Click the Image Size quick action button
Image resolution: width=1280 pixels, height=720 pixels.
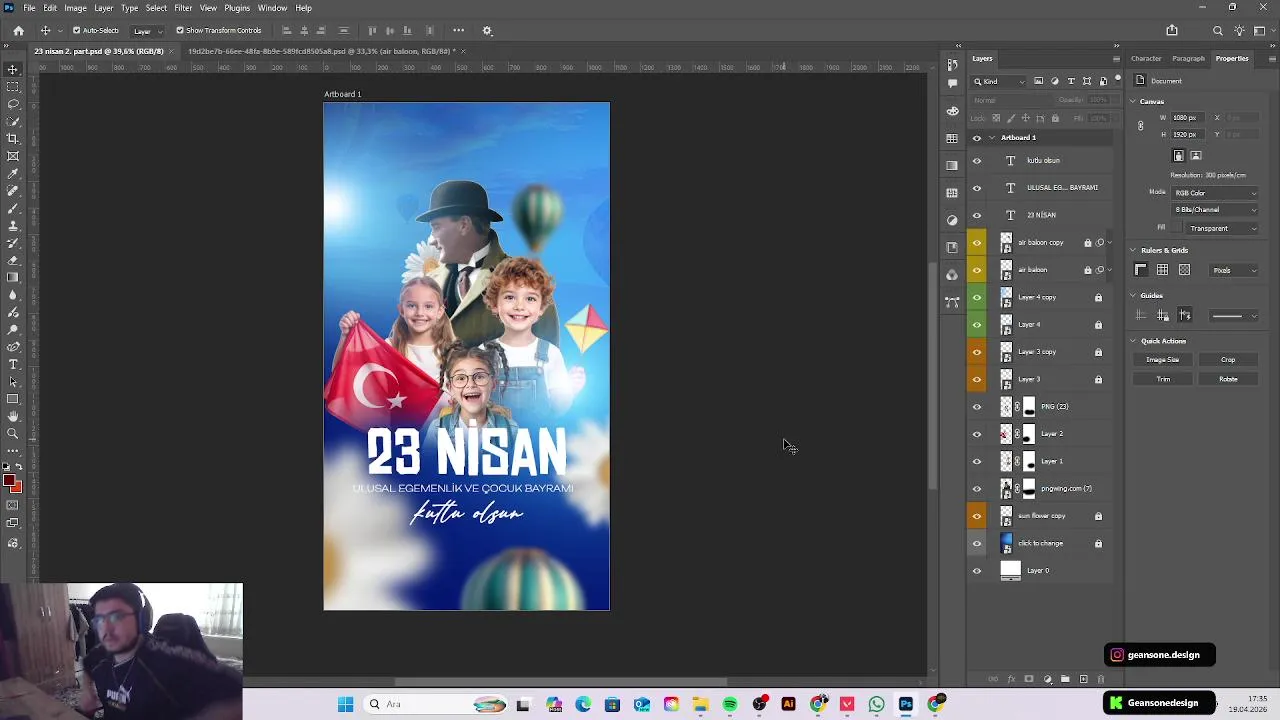(x=1163, y=360)
